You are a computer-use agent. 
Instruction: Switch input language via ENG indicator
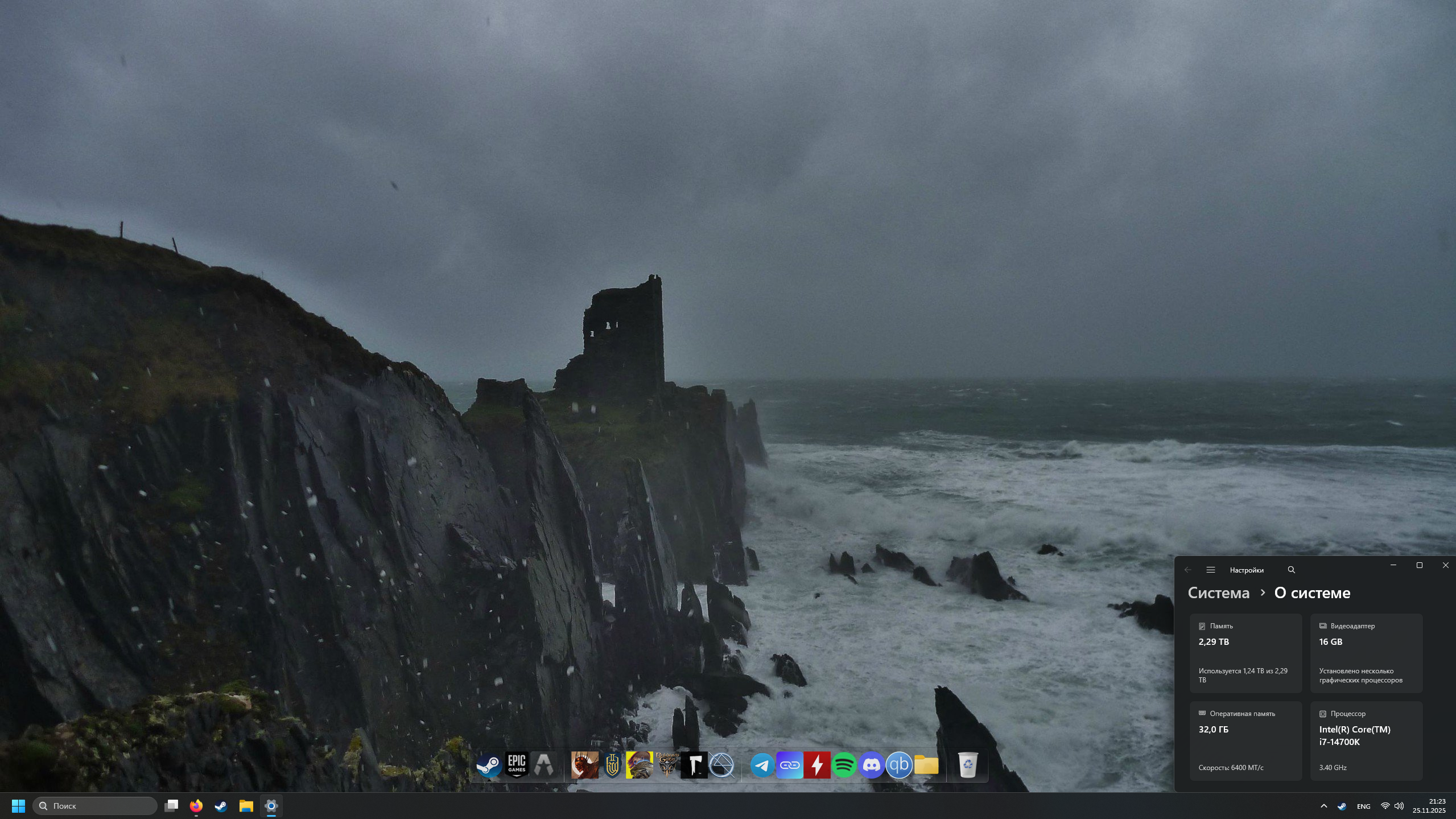(x=1363, y=806)
